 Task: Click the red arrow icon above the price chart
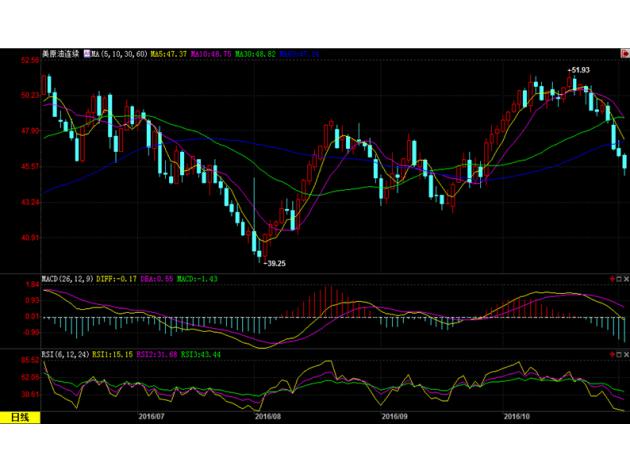point(626,53)
